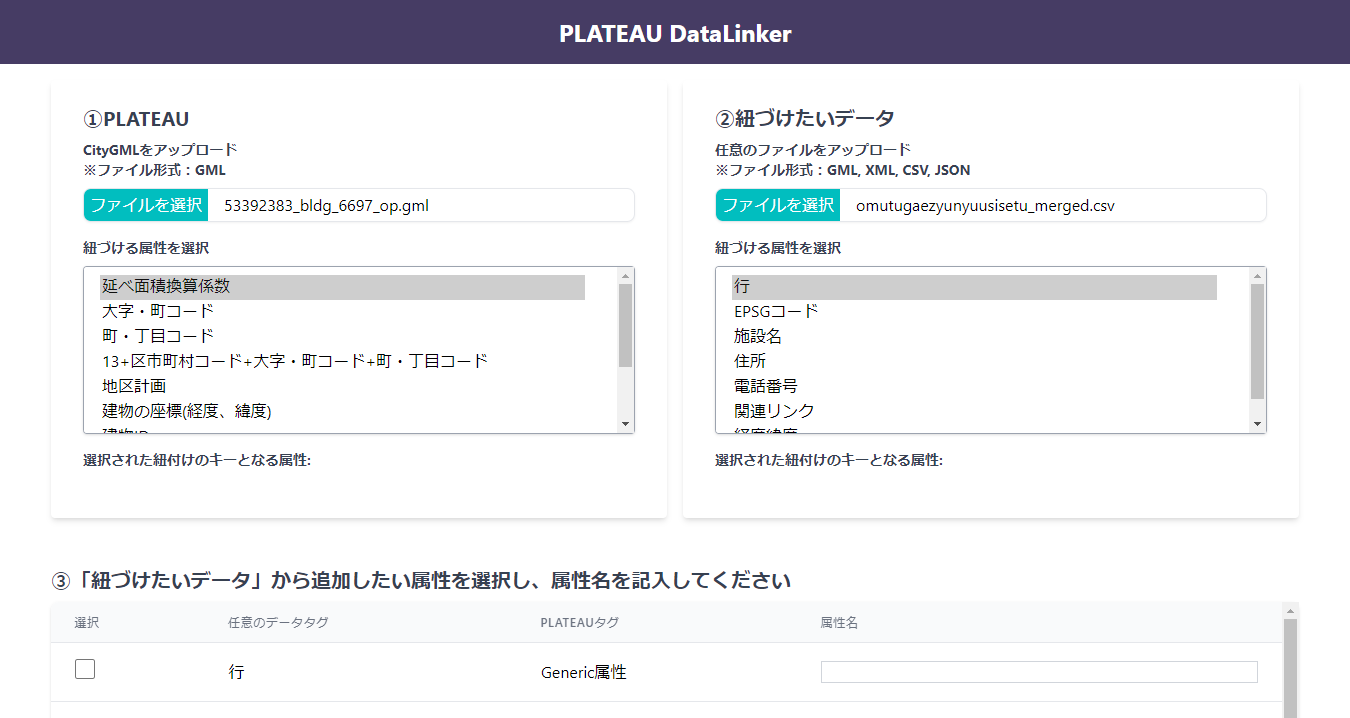Select 住所 attribute
Image resolution: width=1350 pixels, height=718 pixels.
[x=974, y=361]
